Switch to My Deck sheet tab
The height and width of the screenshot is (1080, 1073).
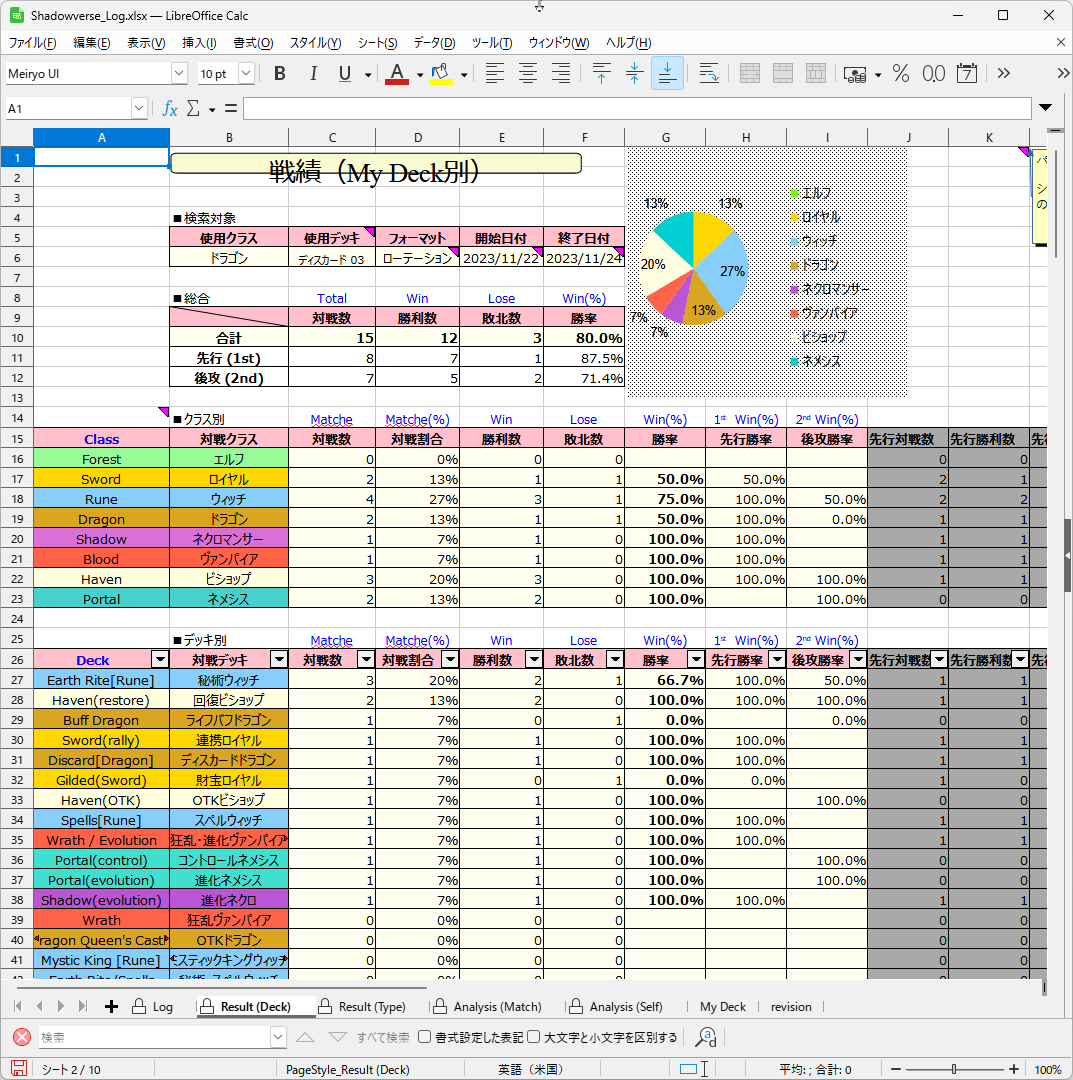[722, 1007]
